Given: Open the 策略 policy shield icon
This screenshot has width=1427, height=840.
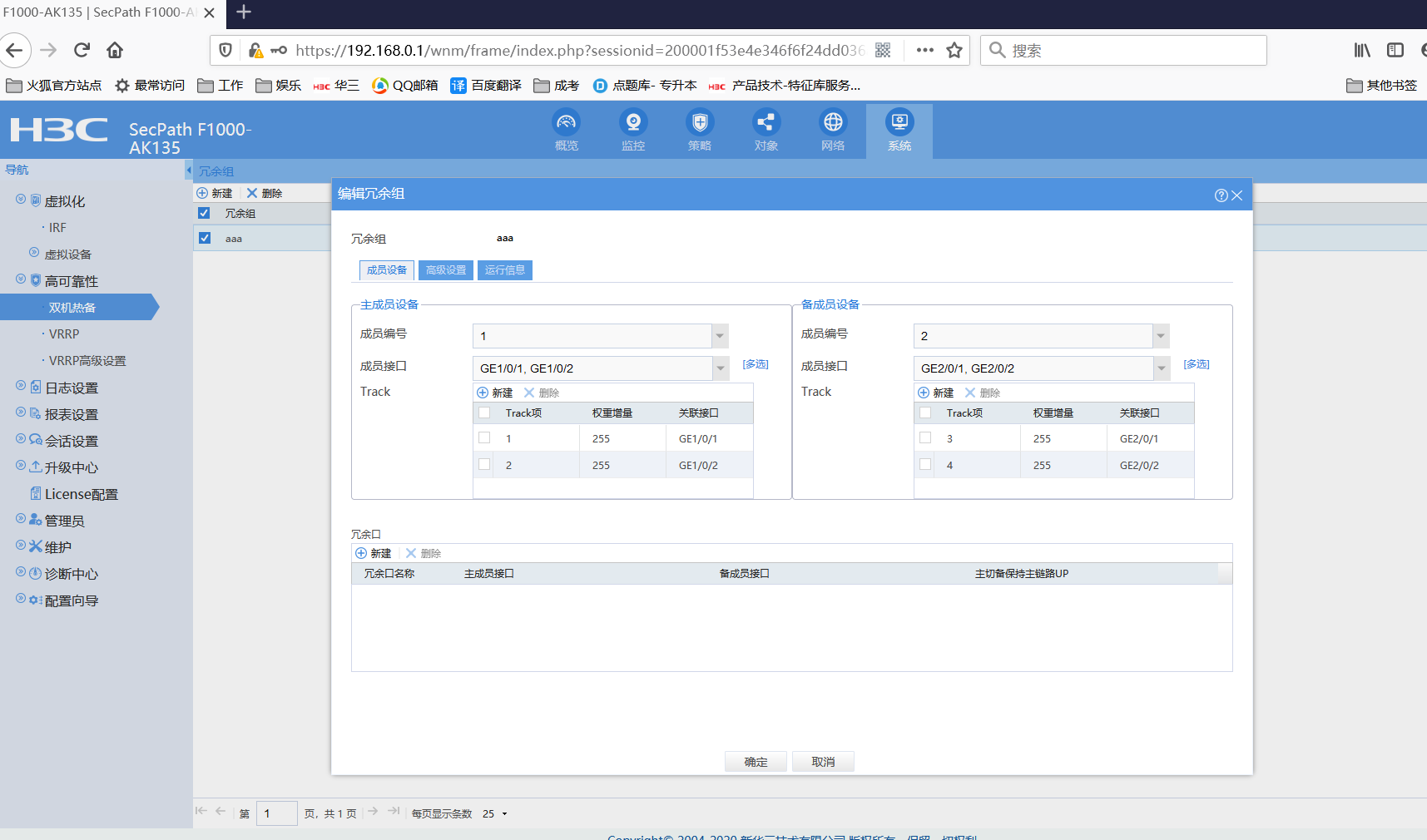Looking at the screenshot, I should (700, 123).
